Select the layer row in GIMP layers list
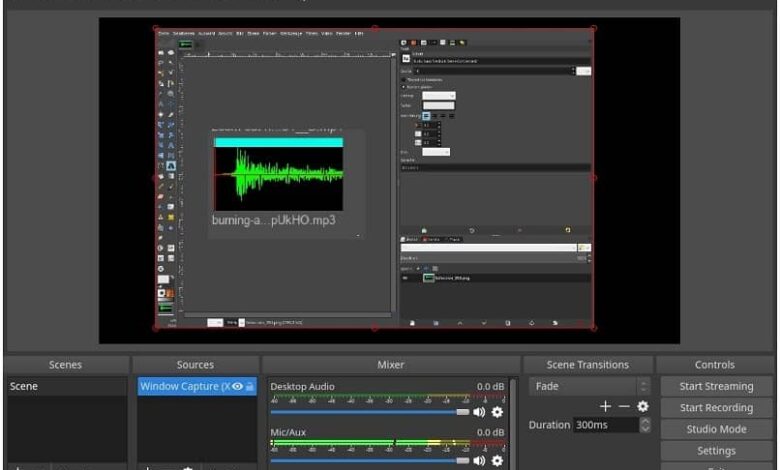The height and width of the screenshot is (470, 780). point(495,278)
